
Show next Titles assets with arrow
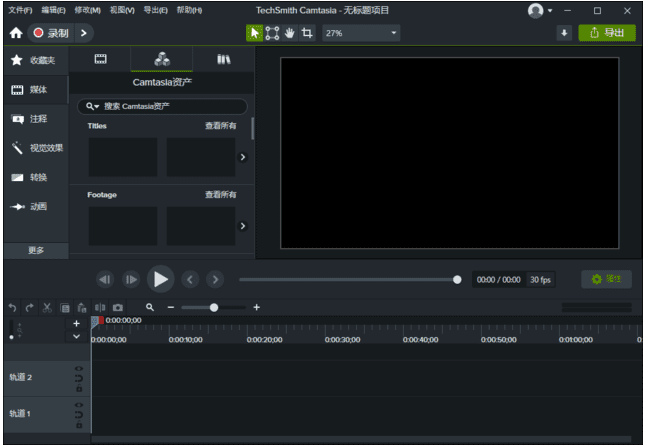pos(243,157)
